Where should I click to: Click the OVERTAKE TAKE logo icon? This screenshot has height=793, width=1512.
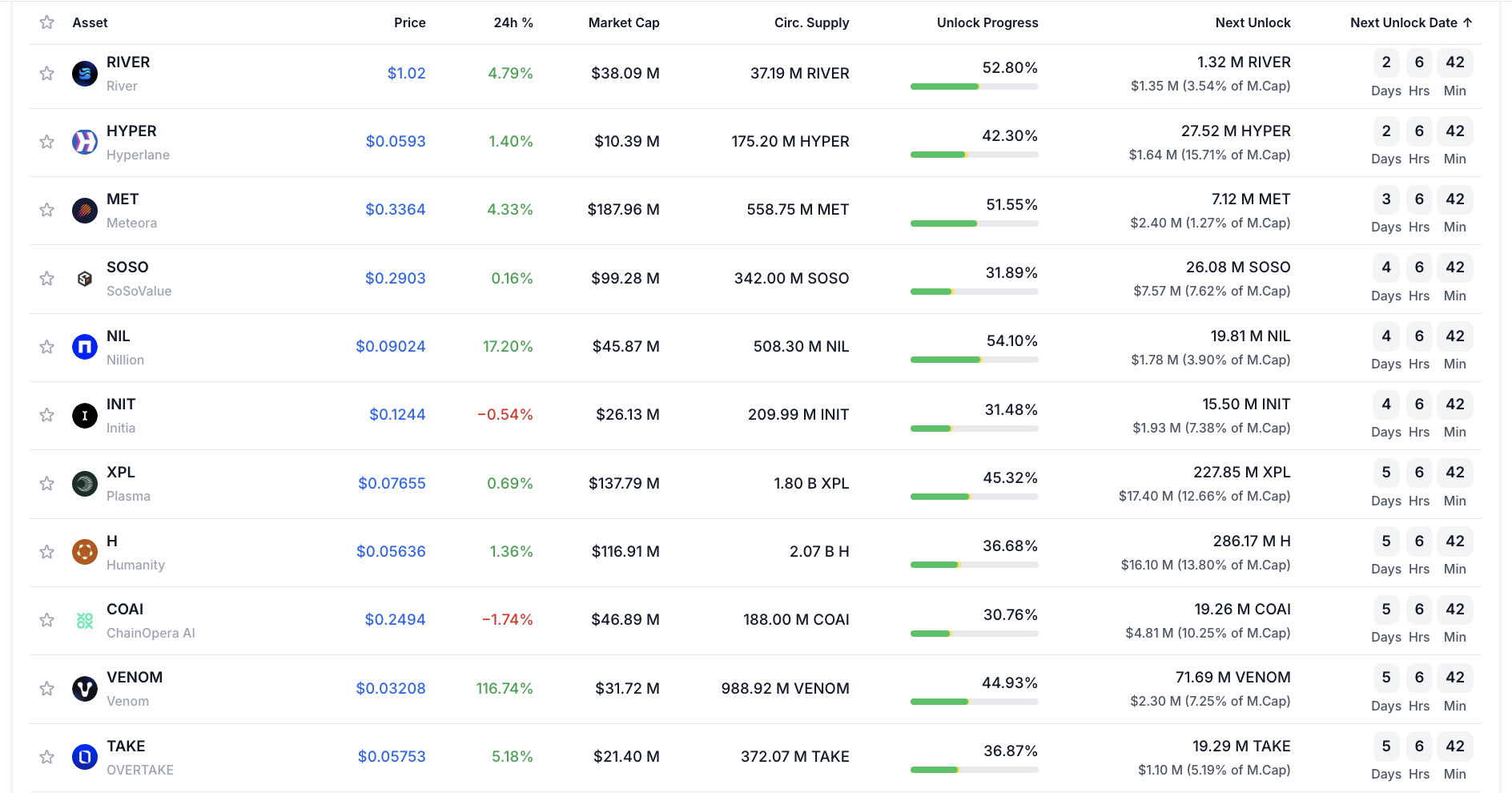[x=85, y=757]
